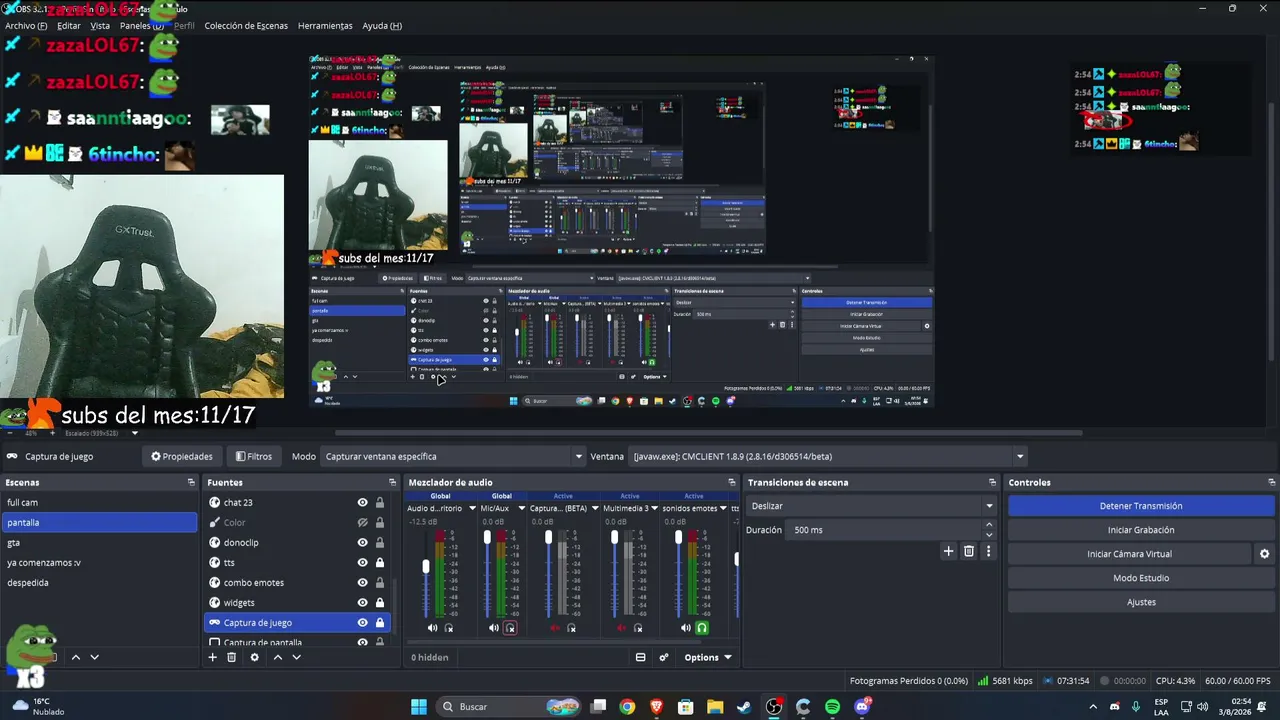Undock the Transiciones de escena panel
The height and width of the screenshot is (720, 1280).
[992, 482]
